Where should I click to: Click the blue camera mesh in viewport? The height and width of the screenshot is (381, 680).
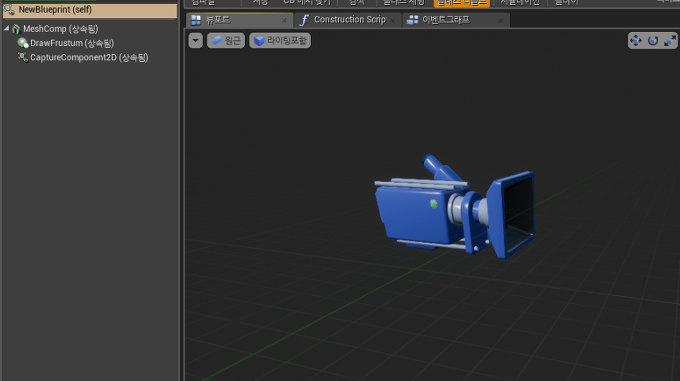454,207
